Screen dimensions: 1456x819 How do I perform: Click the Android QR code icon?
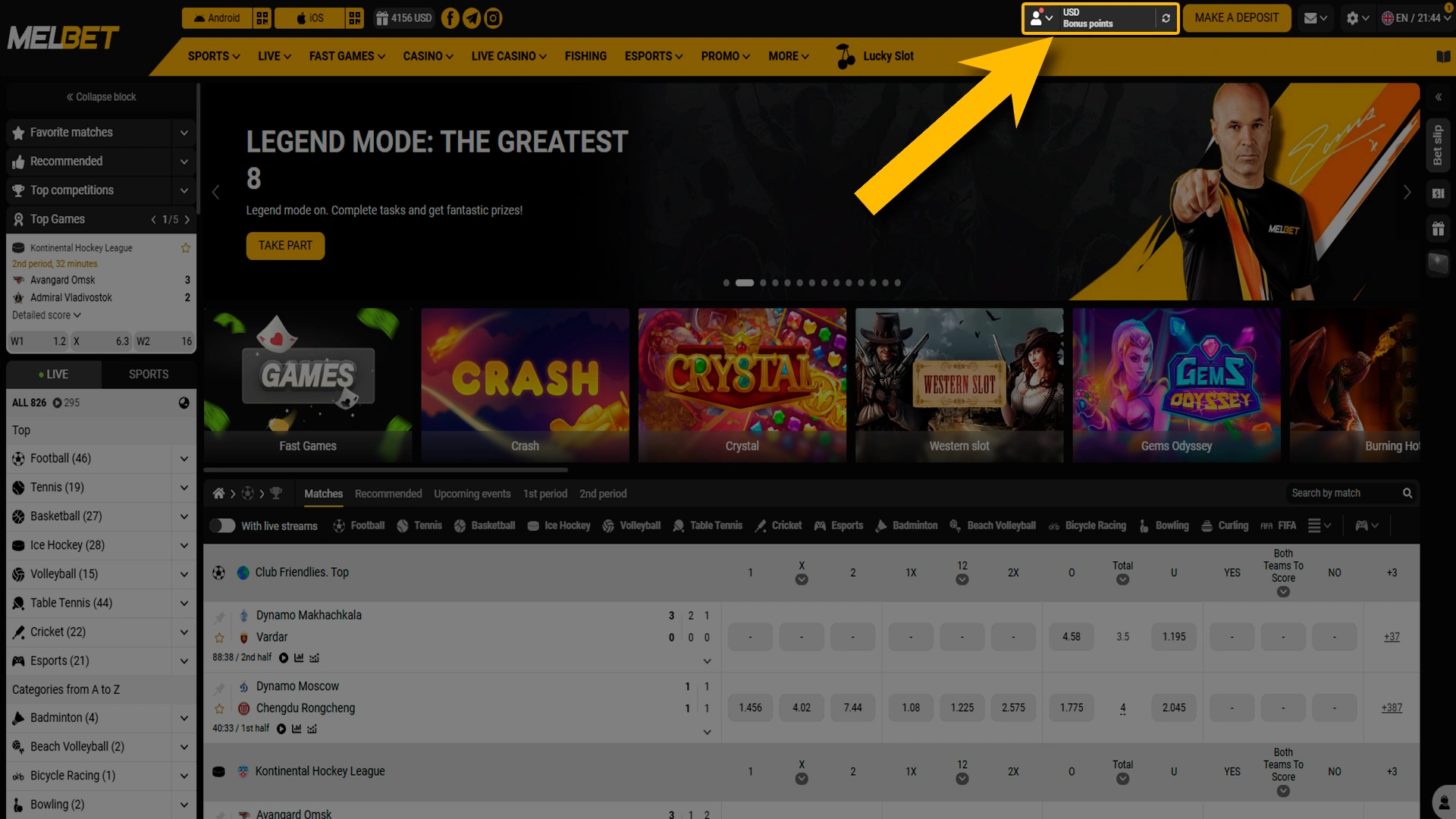[262, 18]
